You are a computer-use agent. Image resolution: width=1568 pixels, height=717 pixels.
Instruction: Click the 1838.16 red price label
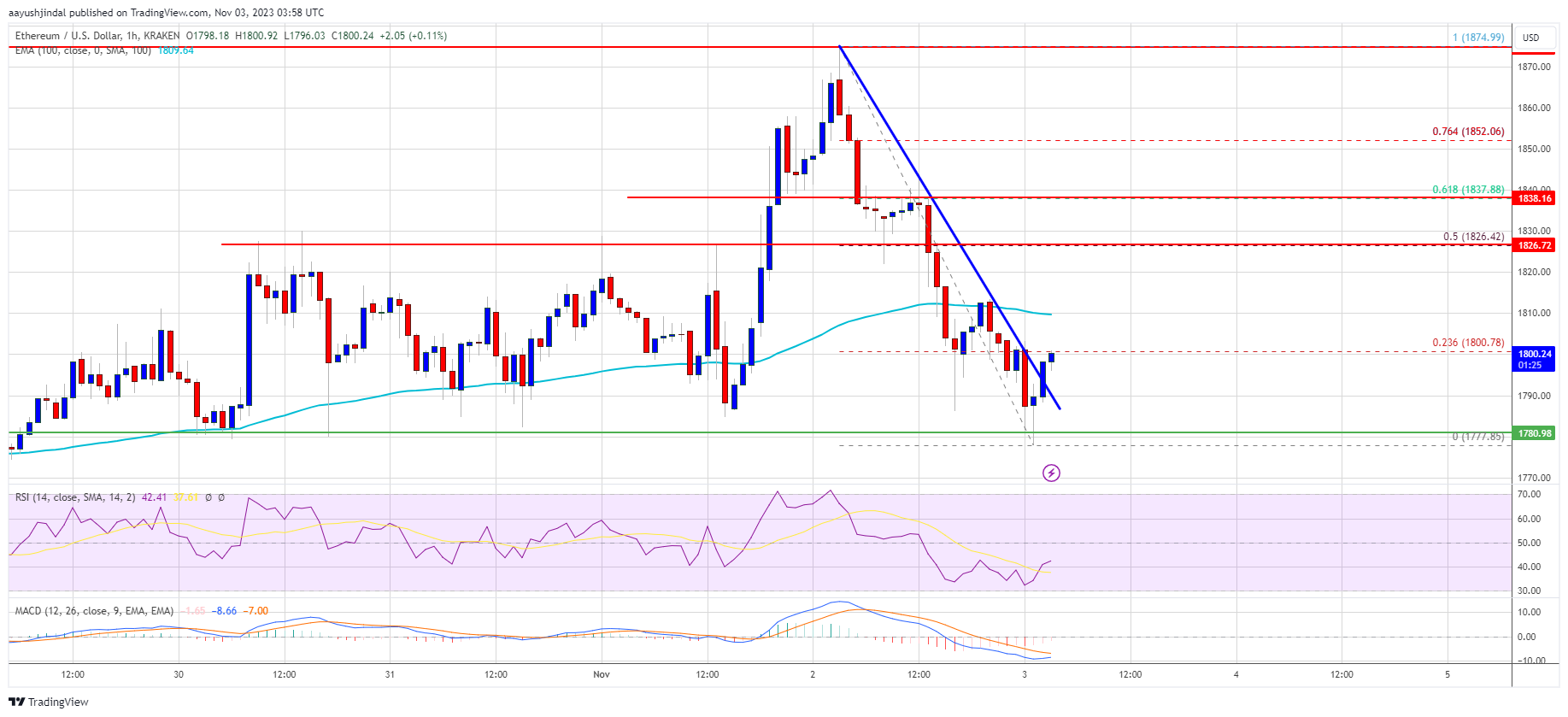click(1535, 198)
